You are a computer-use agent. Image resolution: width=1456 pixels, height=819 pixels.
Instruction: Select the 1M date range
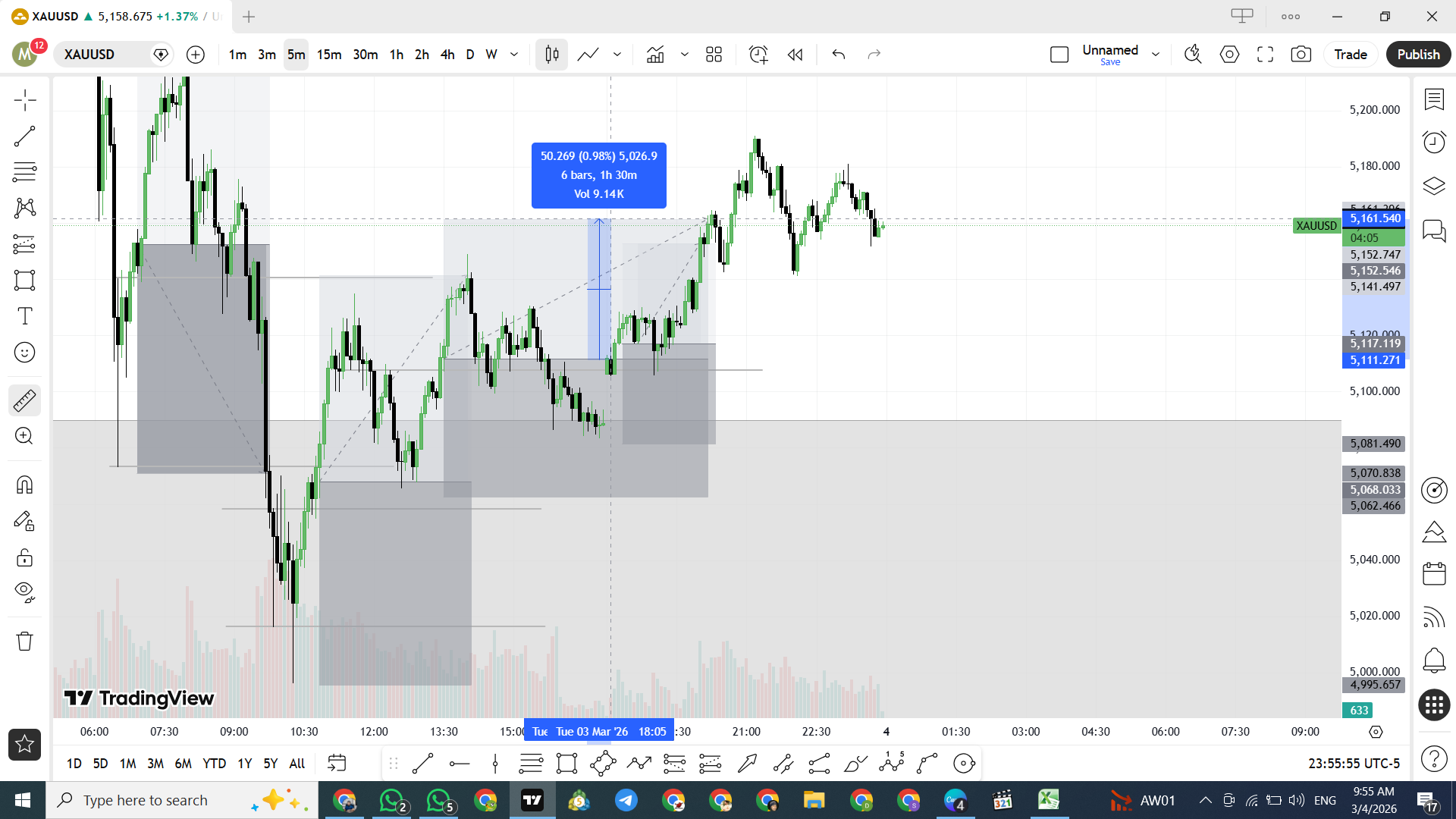click(127, 764)
